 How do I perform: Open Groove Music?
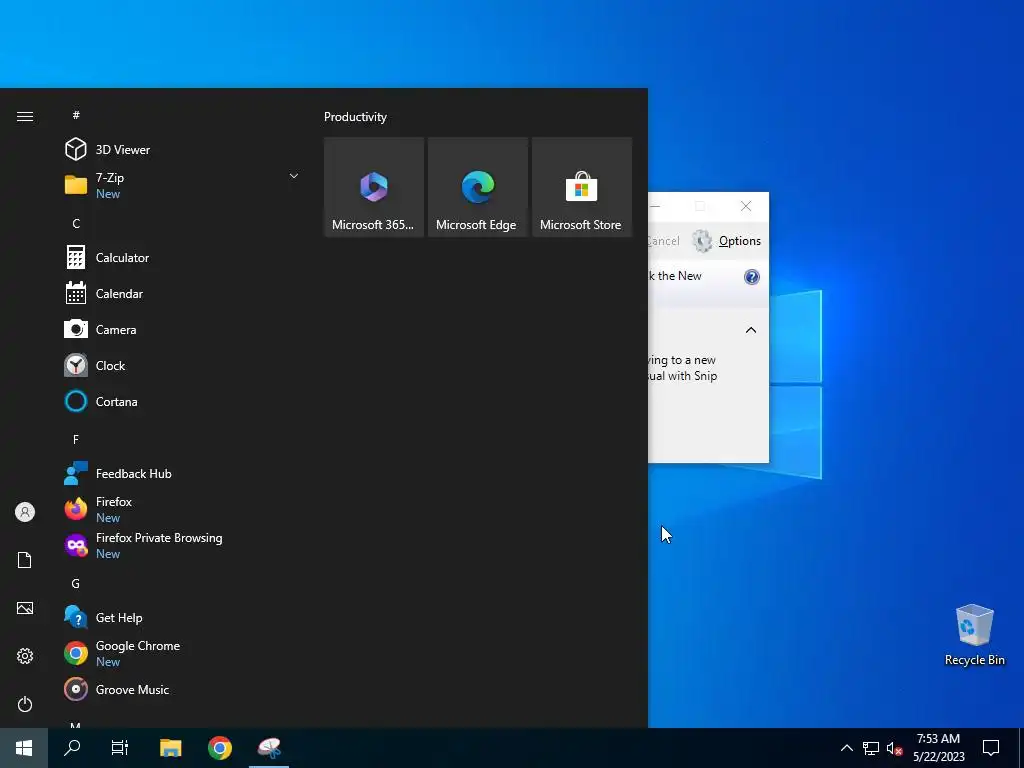click(x=183, y=689)
